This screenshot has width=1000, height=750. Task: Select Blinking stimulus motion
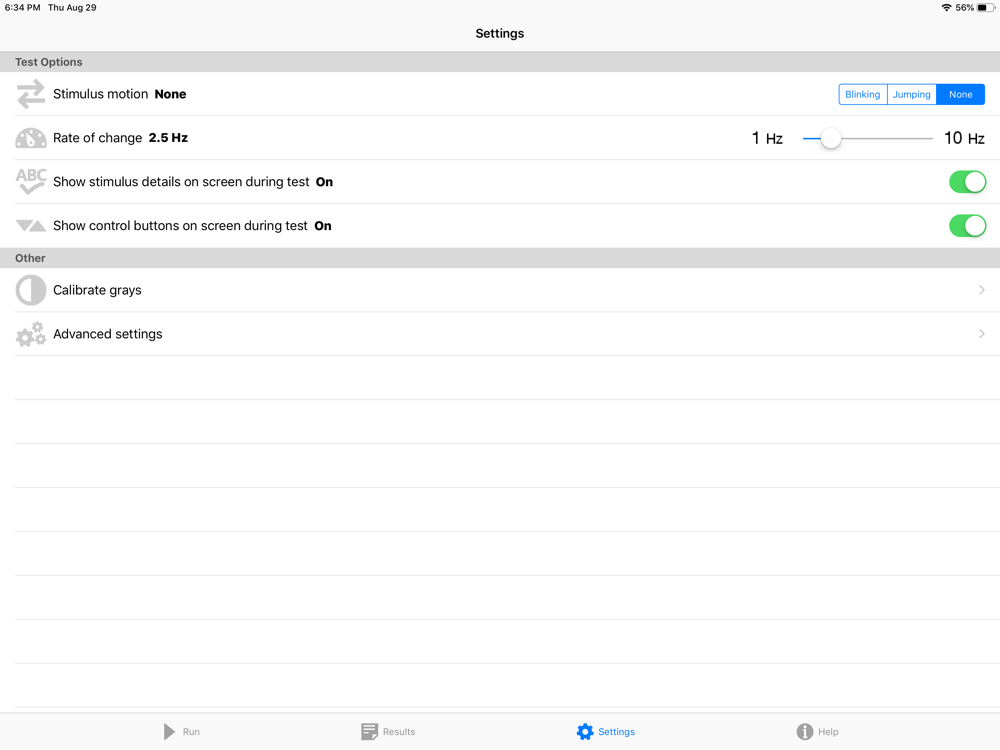[x=862, y=94]
